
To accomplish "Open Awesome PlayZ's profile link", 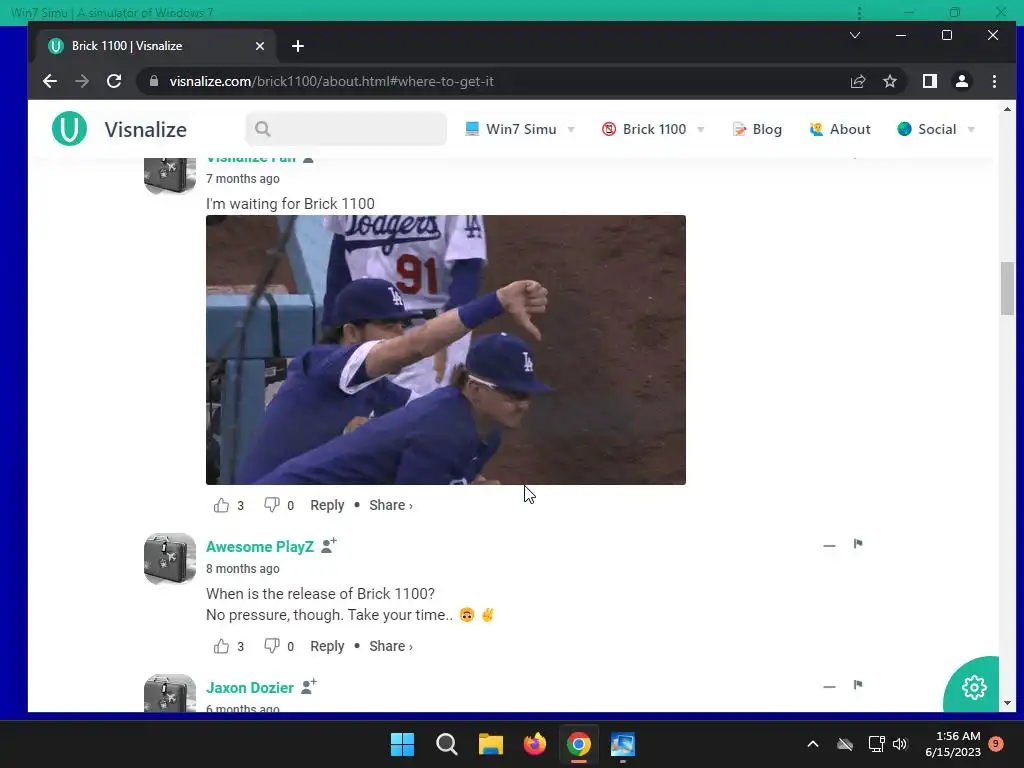I will [x=260, y=547].
